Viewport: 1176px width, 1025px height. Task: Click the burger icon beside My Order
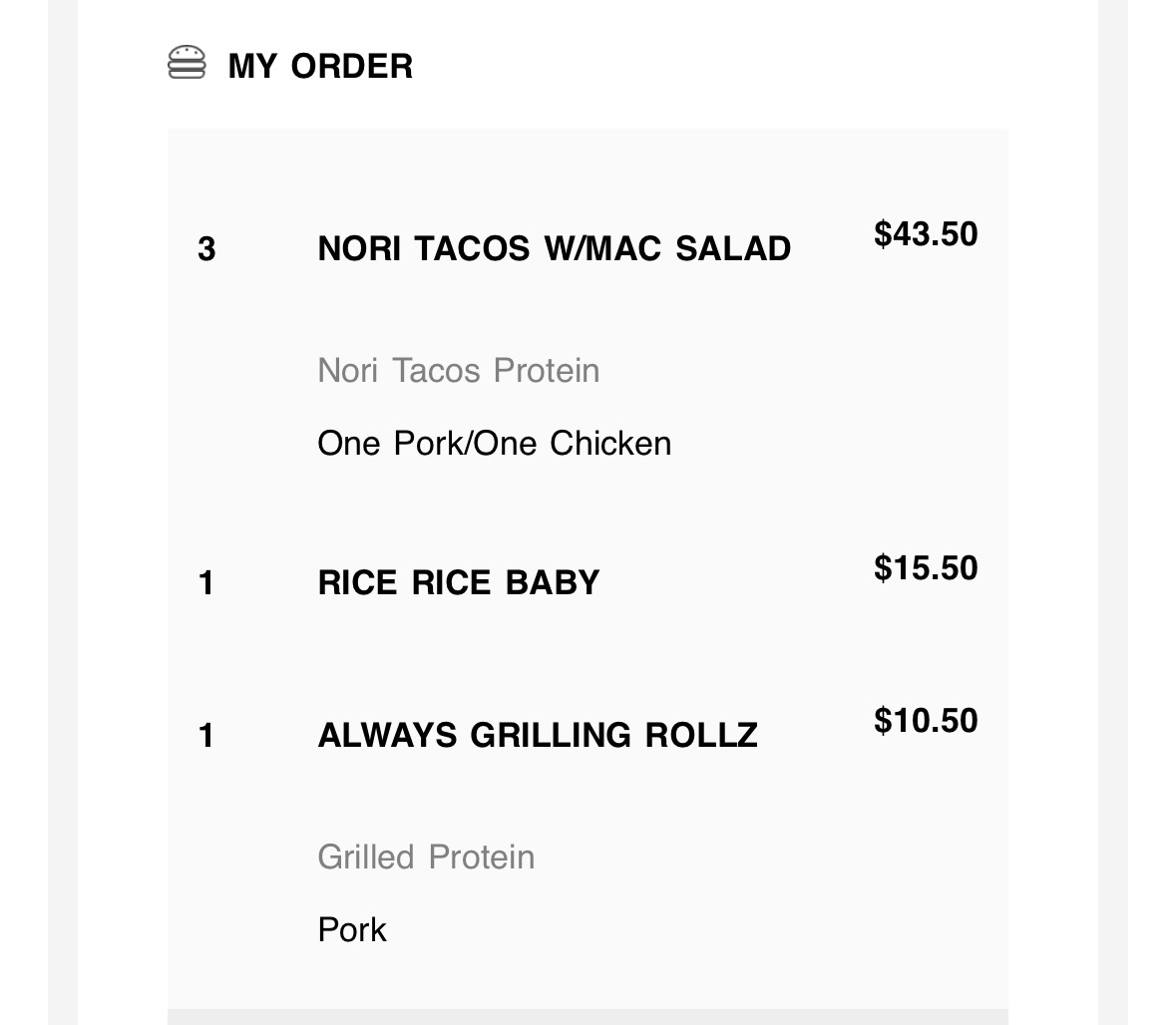point(187,62)
